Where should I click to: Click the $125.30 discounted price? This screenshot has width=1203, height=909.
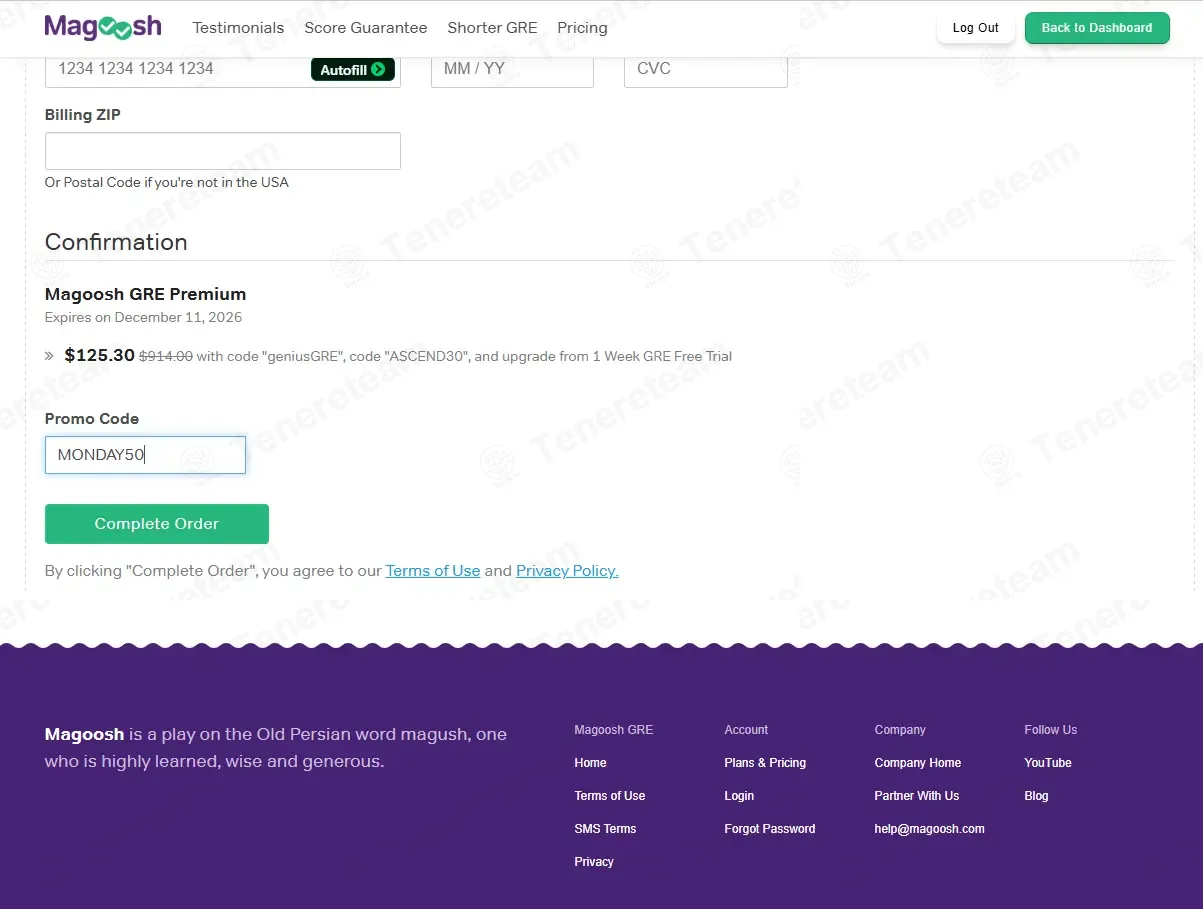click(99, 355)
